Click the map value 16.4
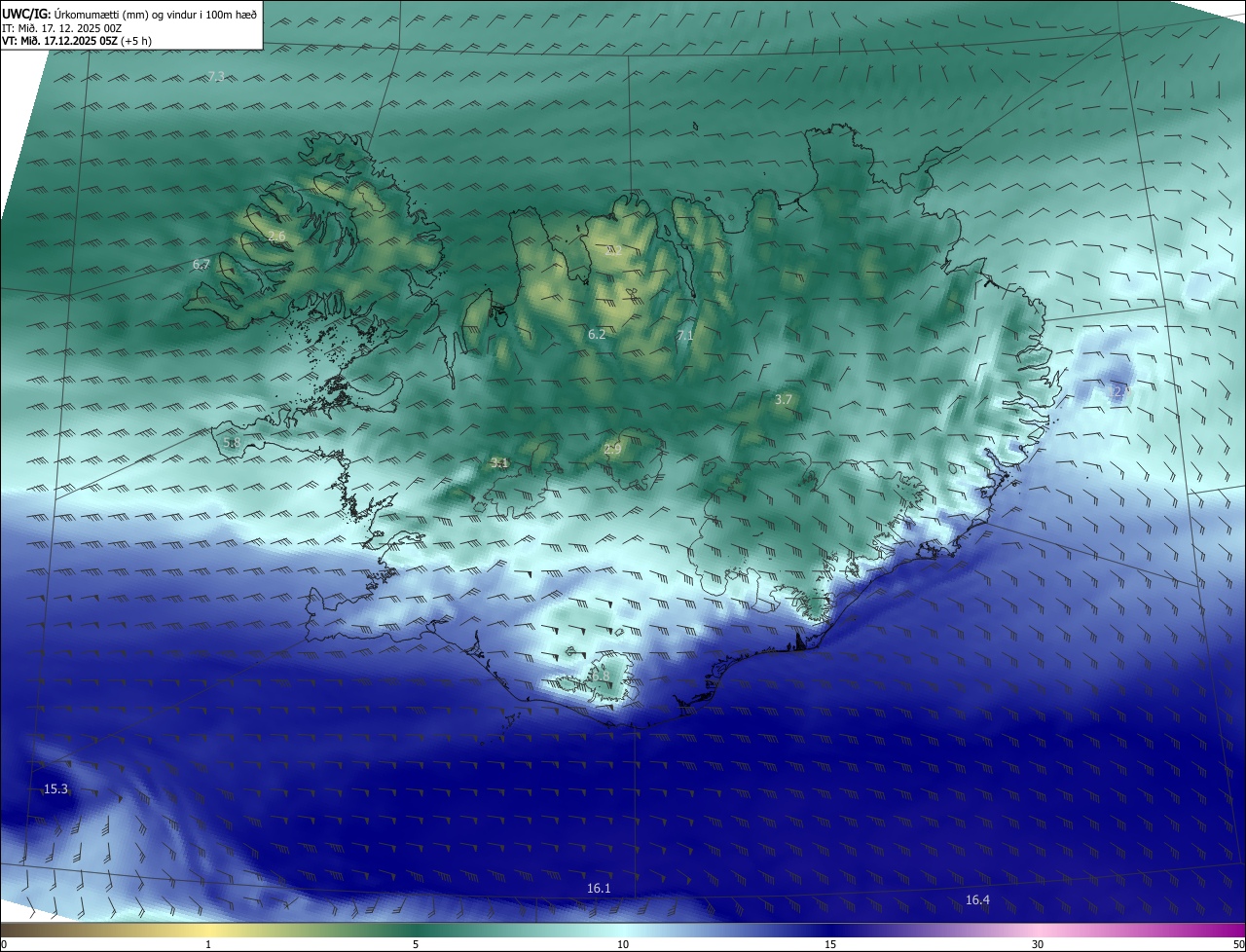The width and height of the screenshot is (1246, 952). coord(977,899)
